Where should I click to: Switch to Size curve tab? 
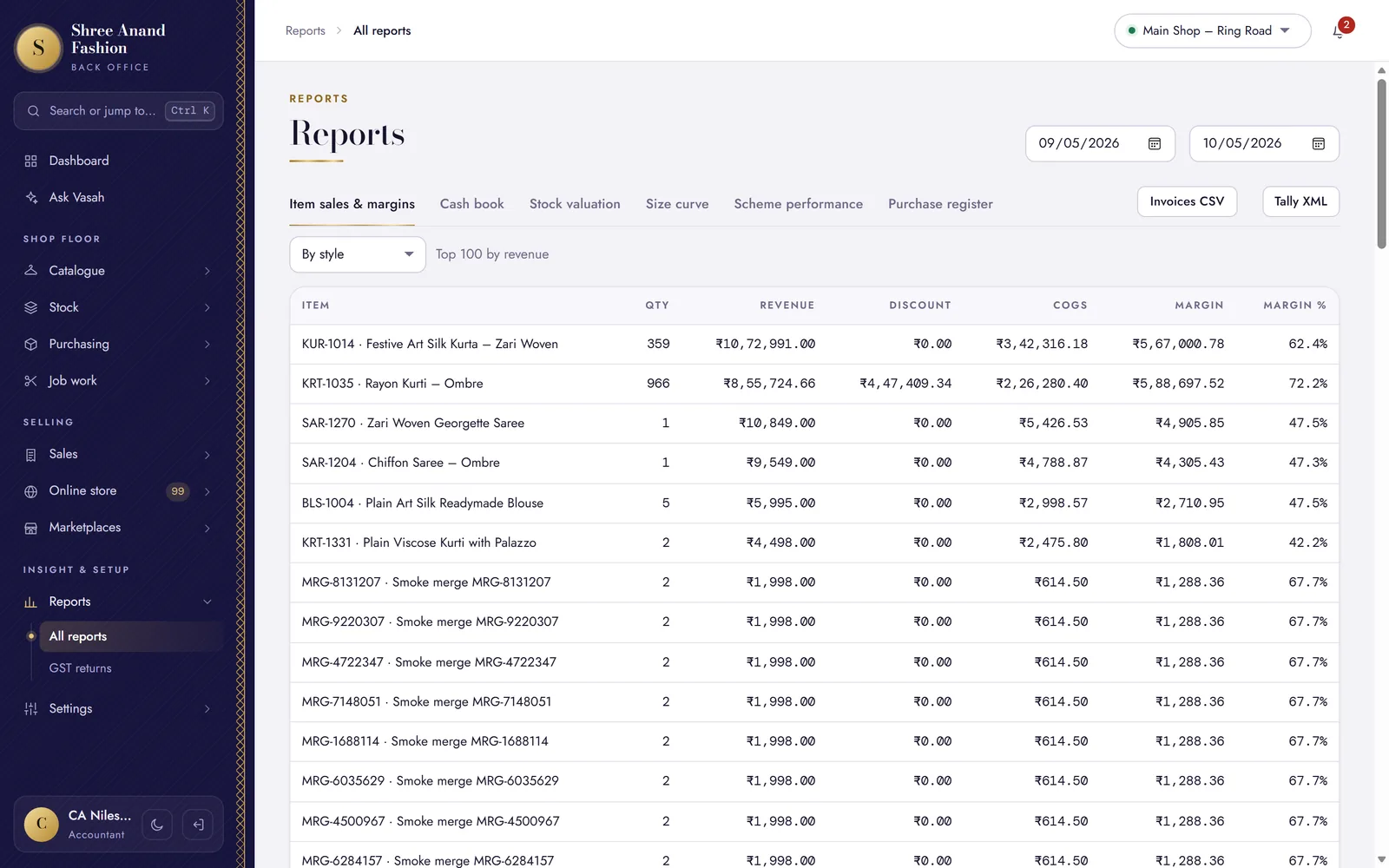click(x=677, y=204)
